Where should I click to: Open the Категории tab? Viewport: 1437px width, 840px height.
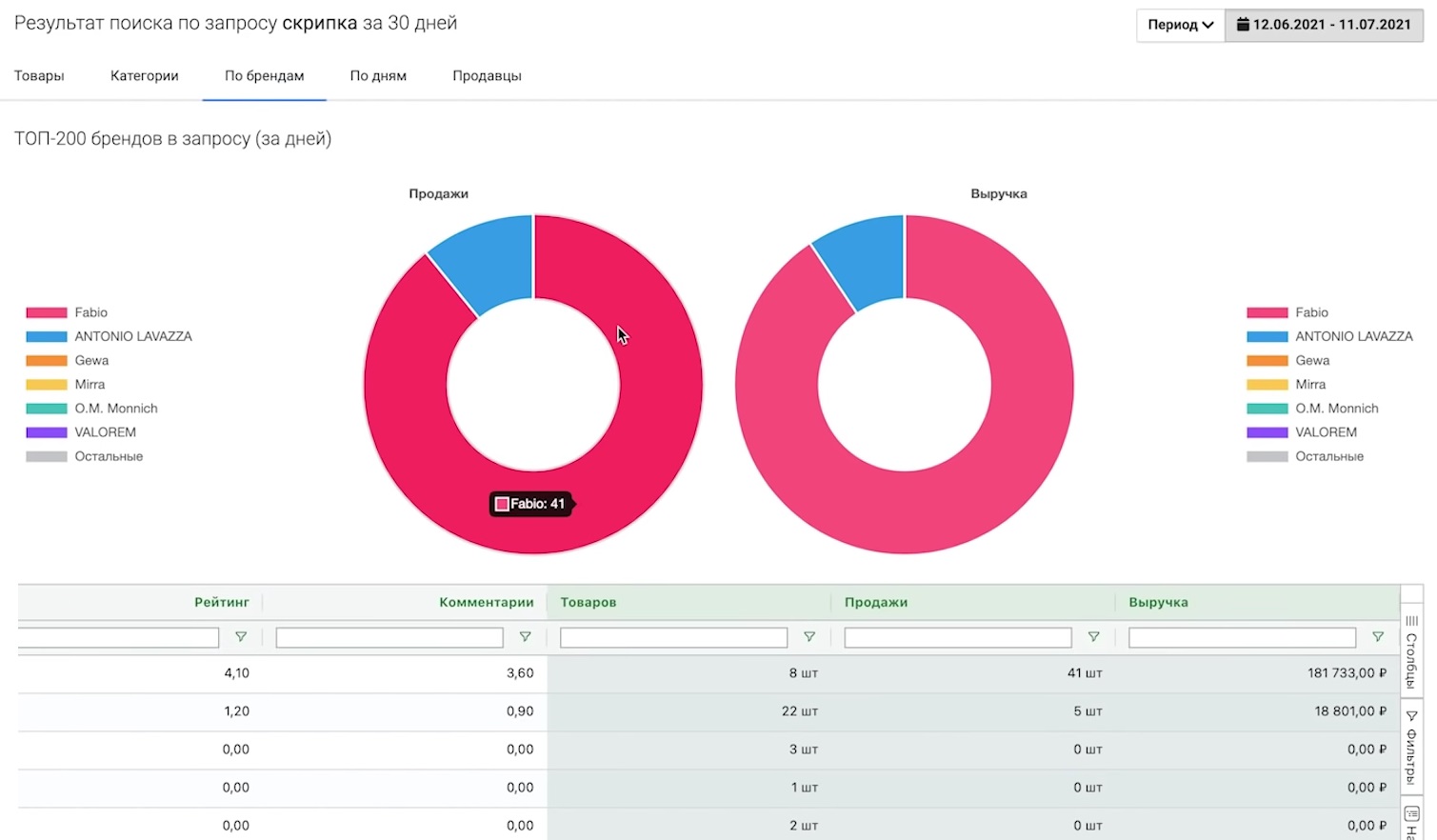(144, 76)
